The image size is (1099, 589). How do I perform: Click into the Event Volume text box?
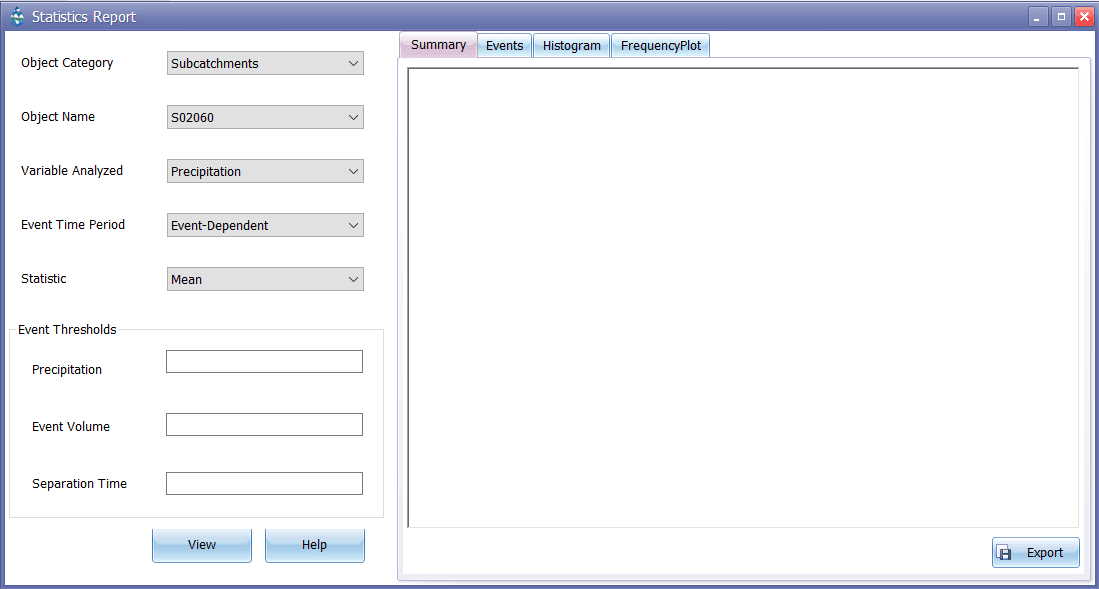coord(264,425)
